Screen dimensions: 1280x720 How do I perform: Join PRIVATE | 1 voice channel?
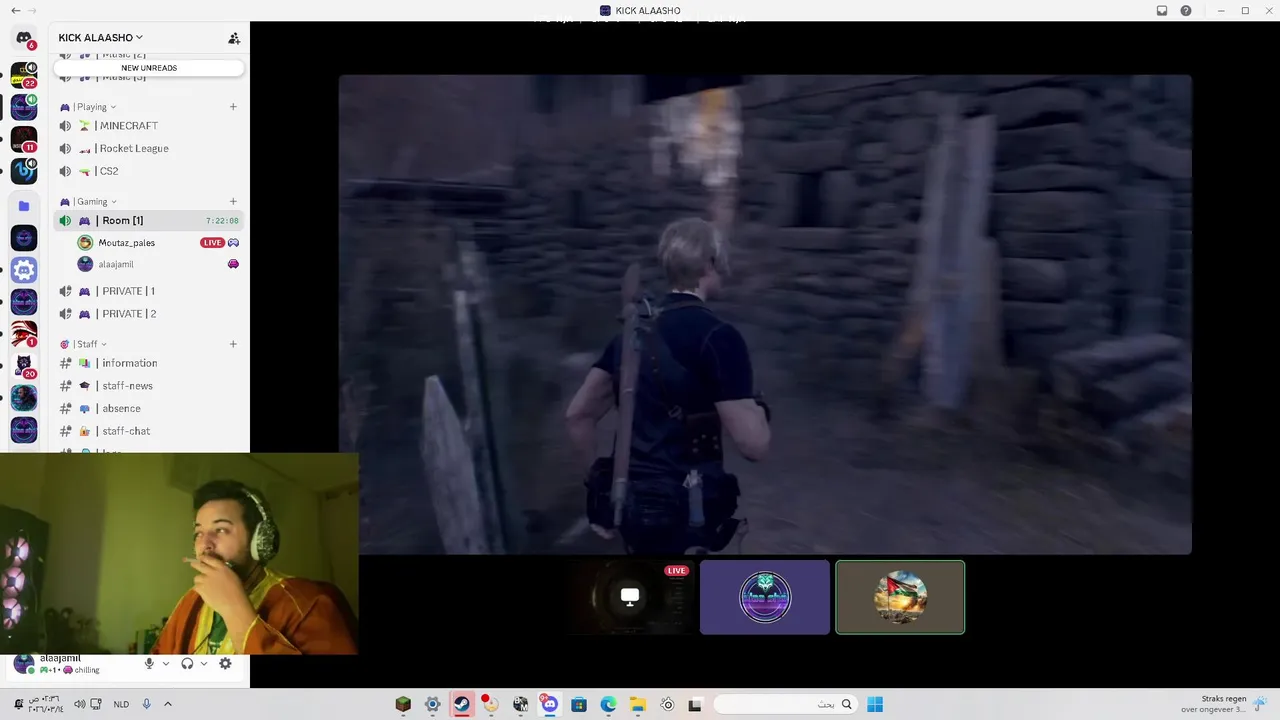pos(149,291)
